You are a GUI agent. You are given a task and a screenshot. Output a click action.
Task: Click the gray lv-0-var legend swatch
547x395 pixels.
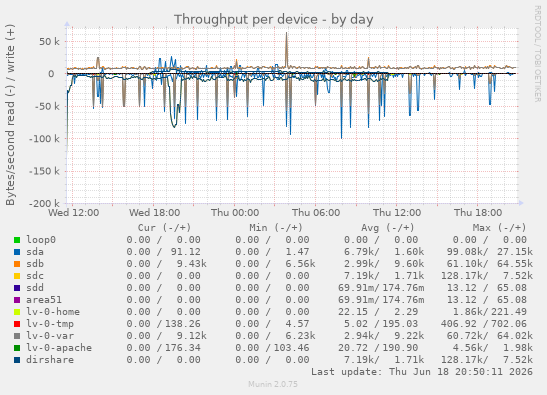(17, 336)
